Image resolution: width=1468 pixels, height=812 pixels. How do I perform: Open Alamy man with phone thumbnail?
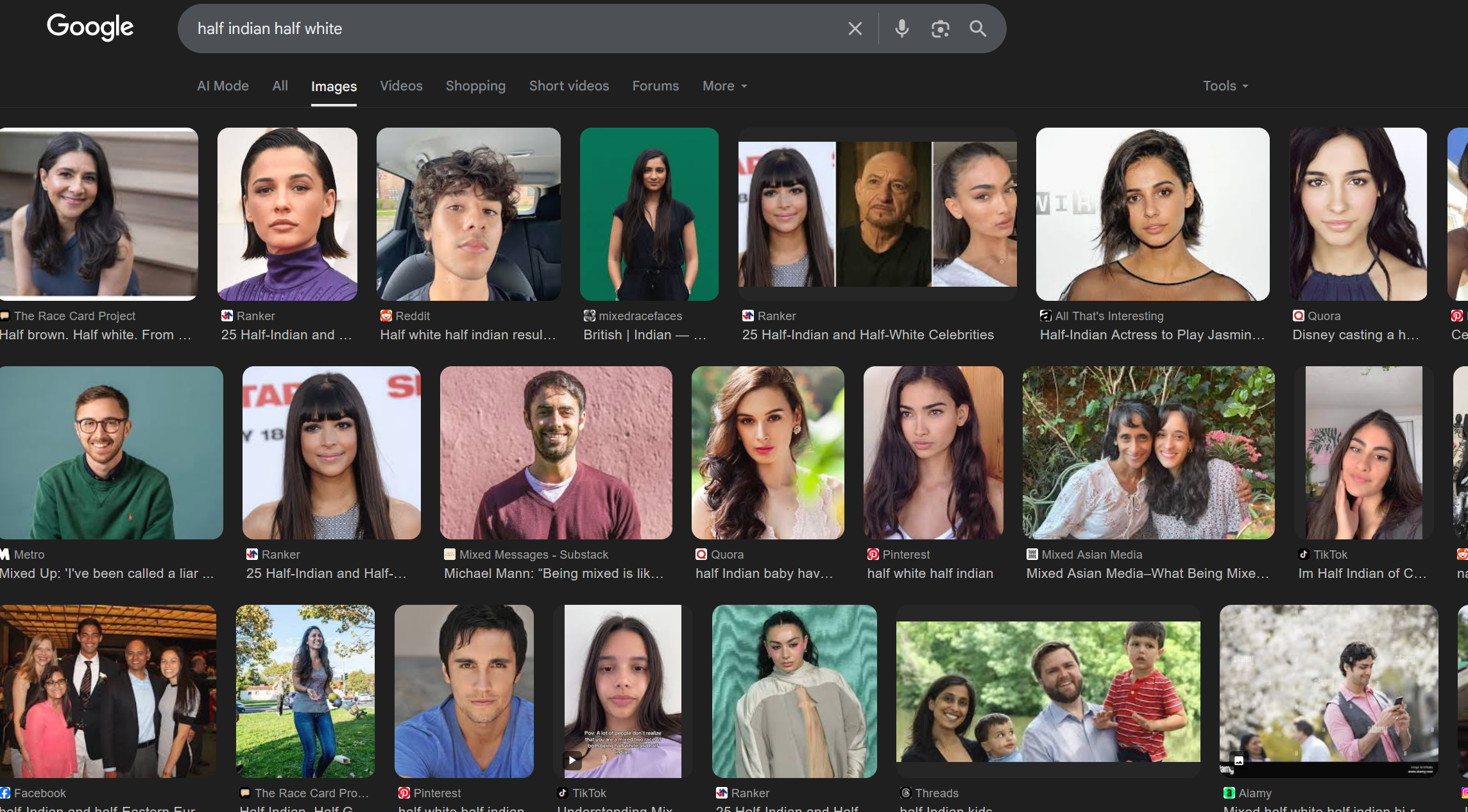click(x=1328, y=691)
